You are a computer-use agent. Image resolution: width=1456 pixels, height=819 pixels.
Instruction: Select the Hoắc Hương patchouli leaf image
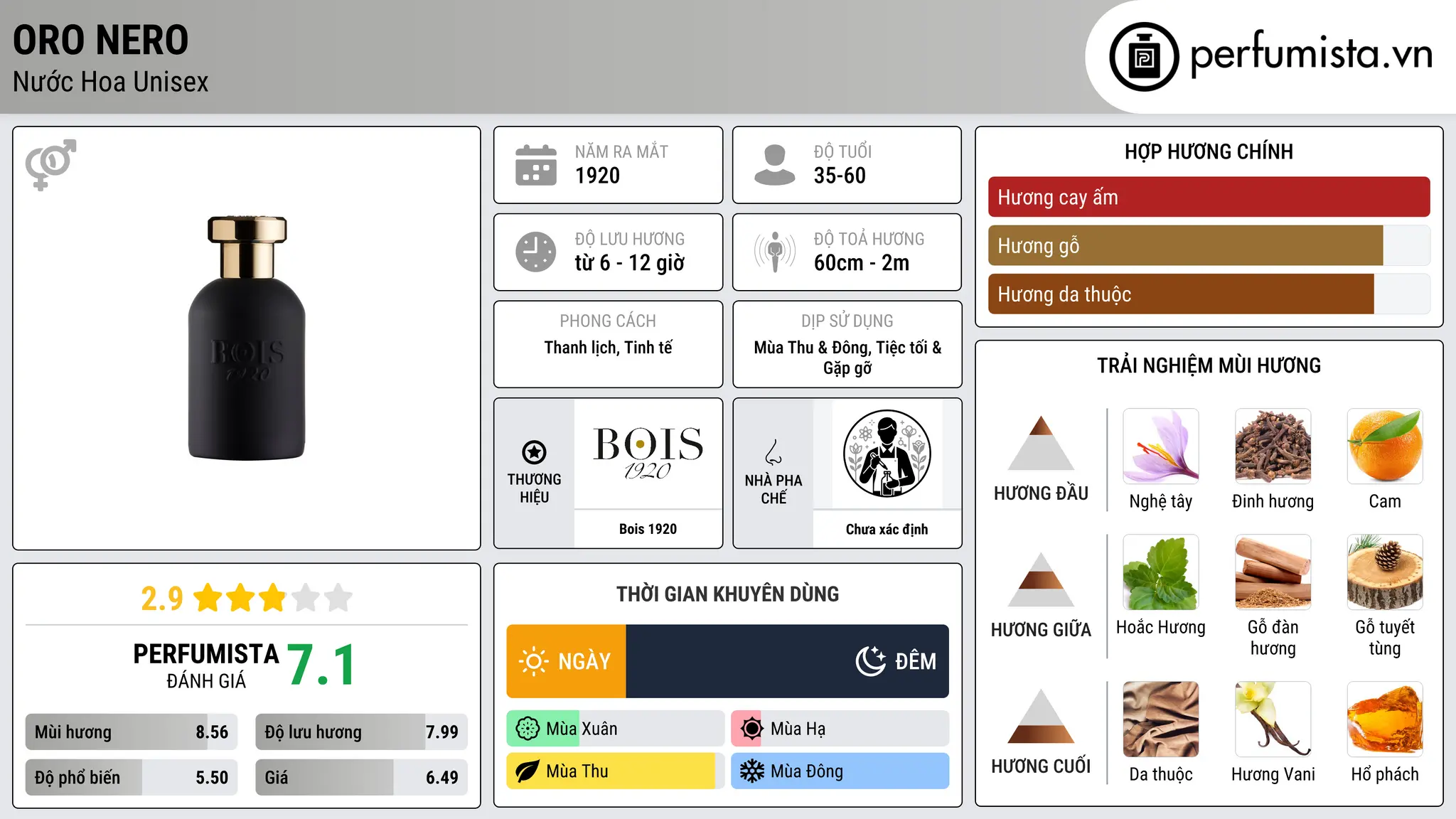point(1161,572)
